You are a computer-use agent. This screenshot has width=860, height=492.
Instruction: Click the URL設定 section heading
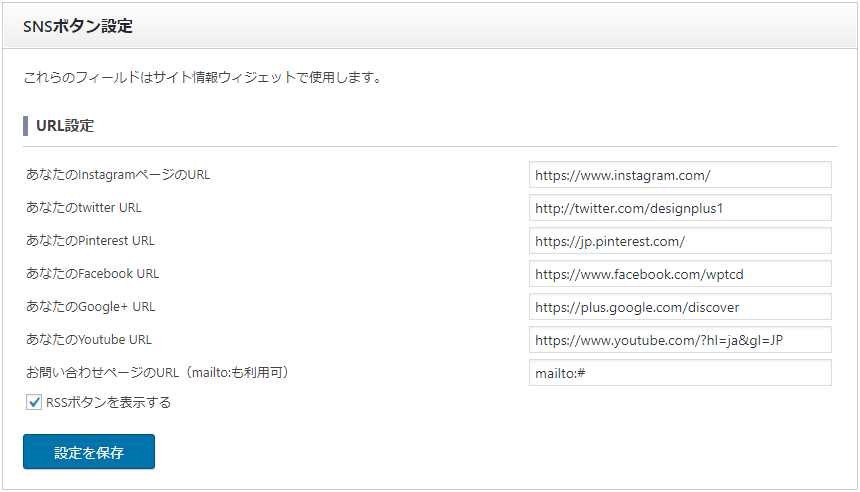tap(65, 126)
